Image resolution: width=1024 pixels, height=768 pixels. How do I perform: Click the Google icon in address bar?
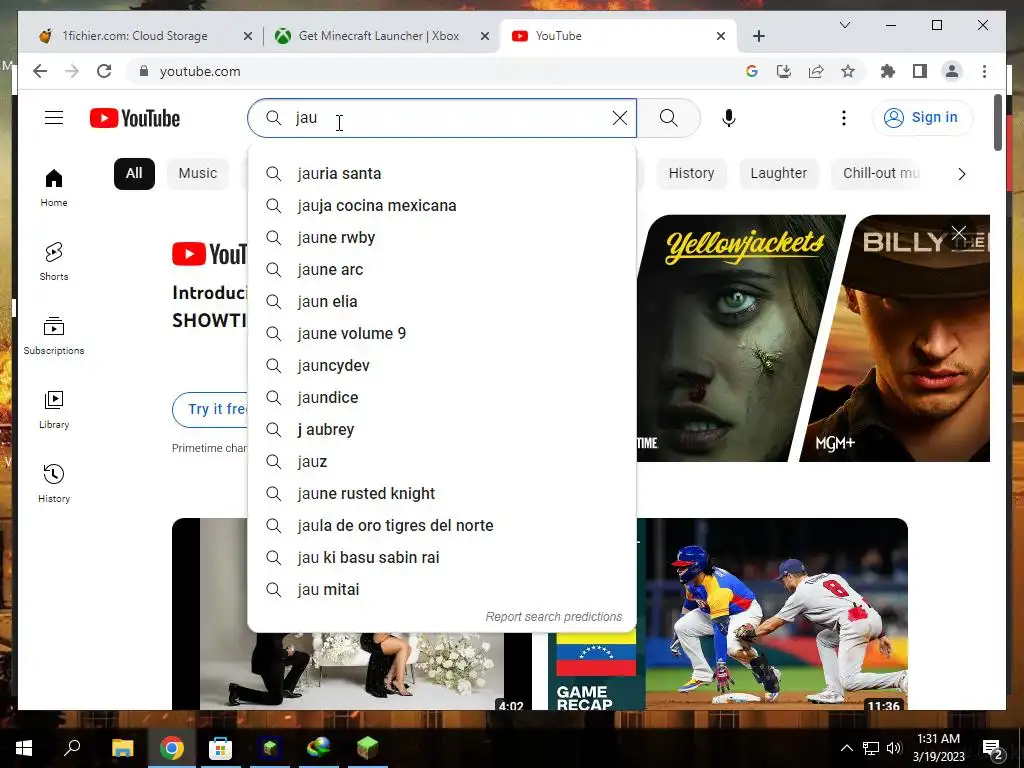click(x=752, y=71)
